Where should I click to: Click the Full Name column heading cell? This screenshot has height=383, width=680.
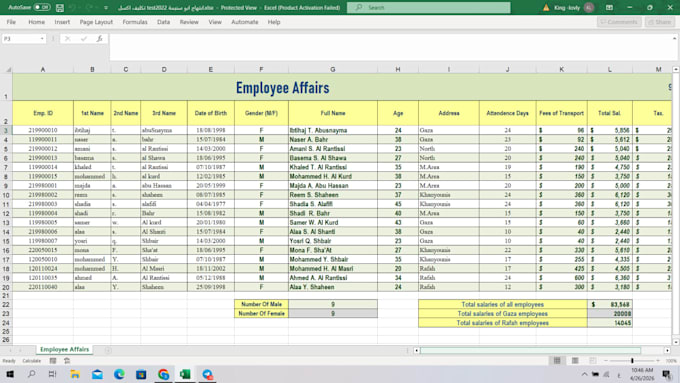coord(333,113)
